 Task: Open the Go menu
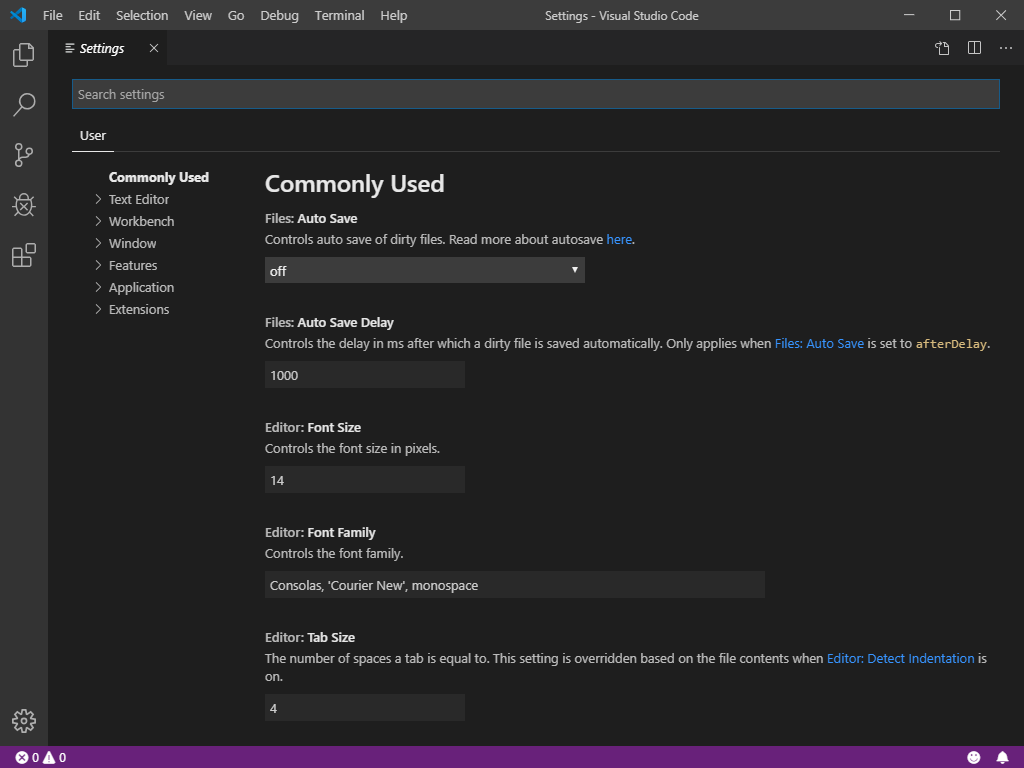pyautogui.click(x=236, y=16)
